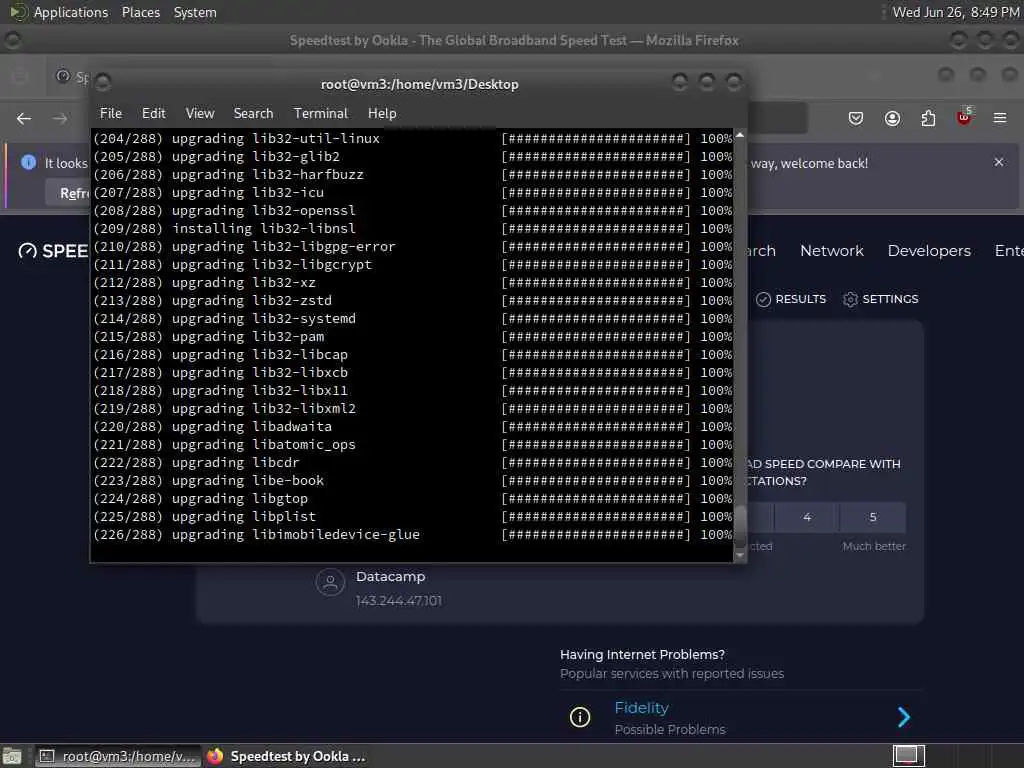
Task: Open the Network link in Speedtest navigation
Action: click(831, 251)
